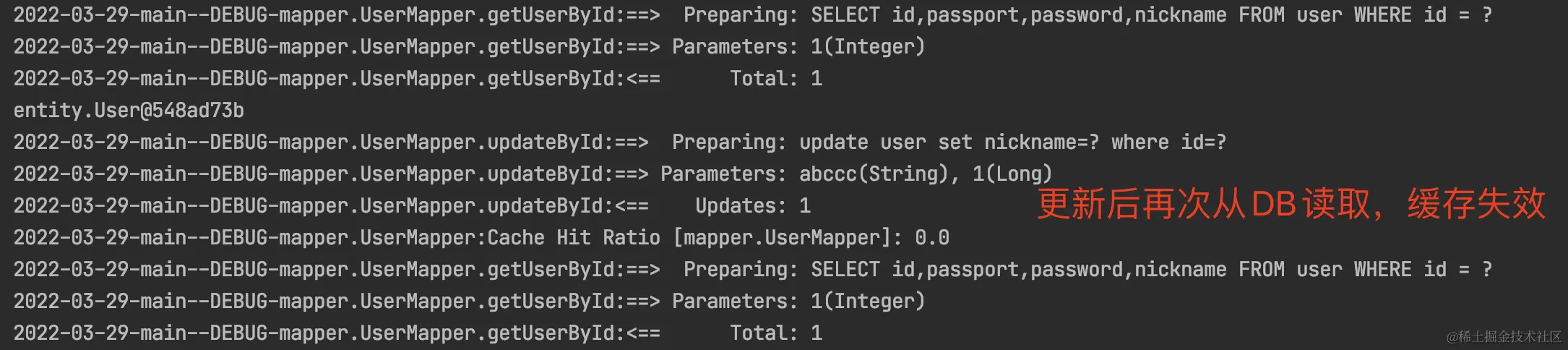
Task: Click the Updates: 1 result text
Action: click(x=753, y=206)
